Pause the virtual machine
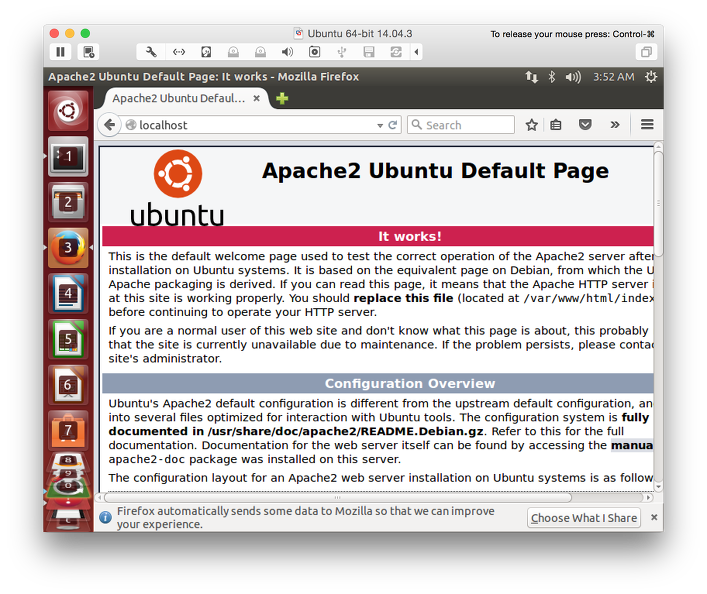Image resolution: width=707 pixels, height=594 pixels. pos(60,52)
